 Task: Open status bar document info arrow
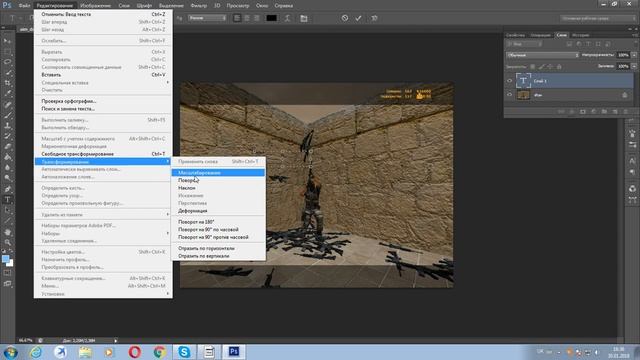coord(116,340)
